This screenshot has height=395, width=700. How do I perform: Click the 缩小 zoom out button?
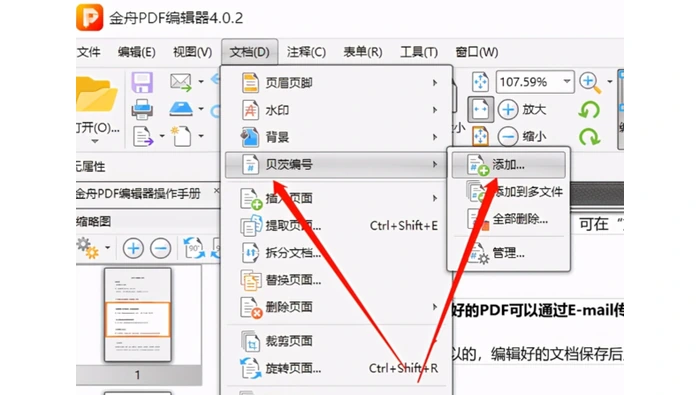(x=522, y=137)
